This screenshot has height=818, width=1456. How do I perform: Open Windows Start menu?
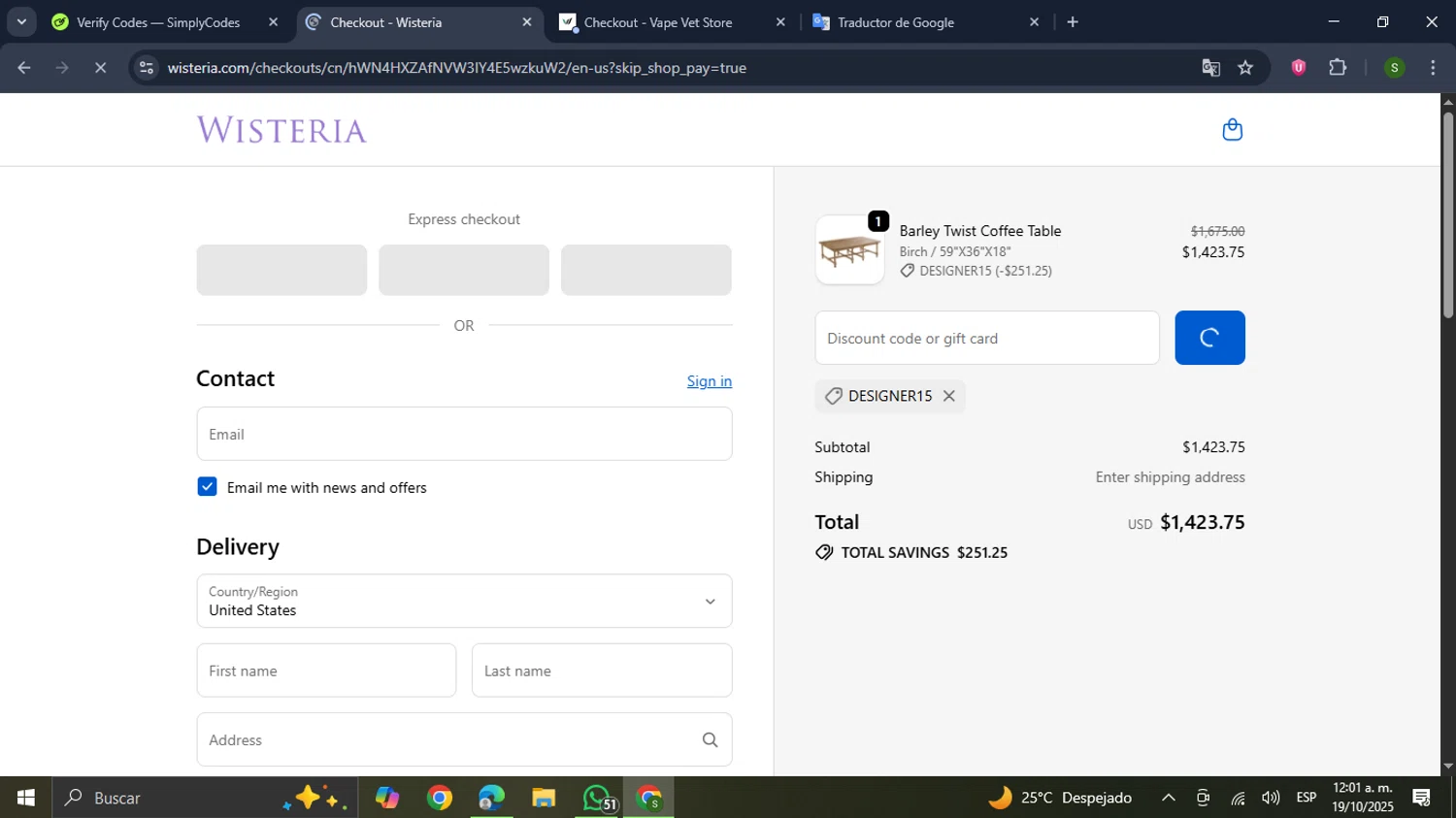26,798
